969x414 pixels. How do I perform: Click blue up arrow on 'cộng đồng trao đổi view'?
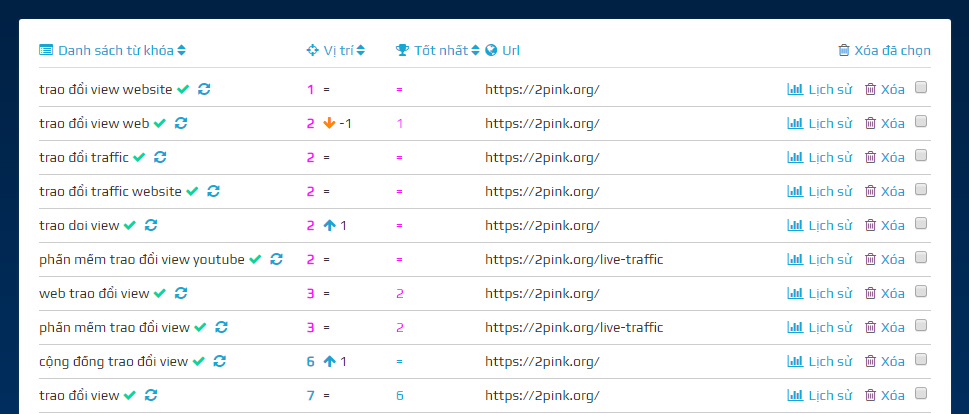pyautogui.click(x=329, y=361)
